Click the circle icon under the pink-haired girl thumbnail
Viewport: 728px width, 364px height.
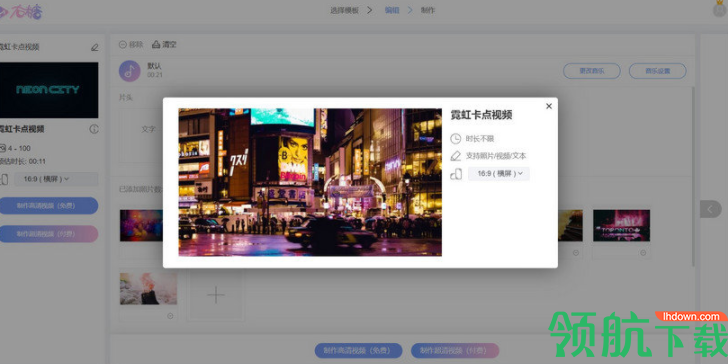tap(170, 316)
